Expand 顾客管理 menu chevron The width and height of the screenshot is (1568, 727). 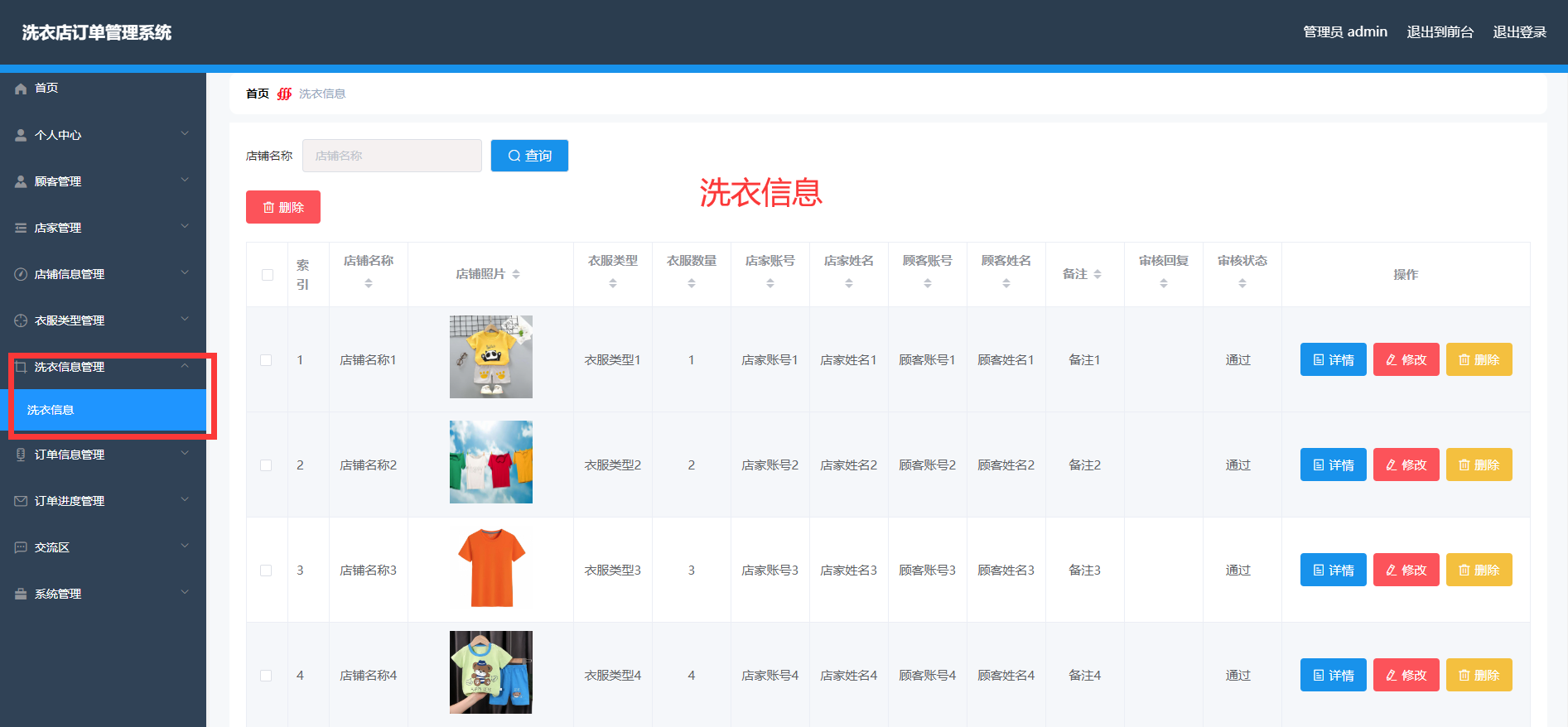185,180
